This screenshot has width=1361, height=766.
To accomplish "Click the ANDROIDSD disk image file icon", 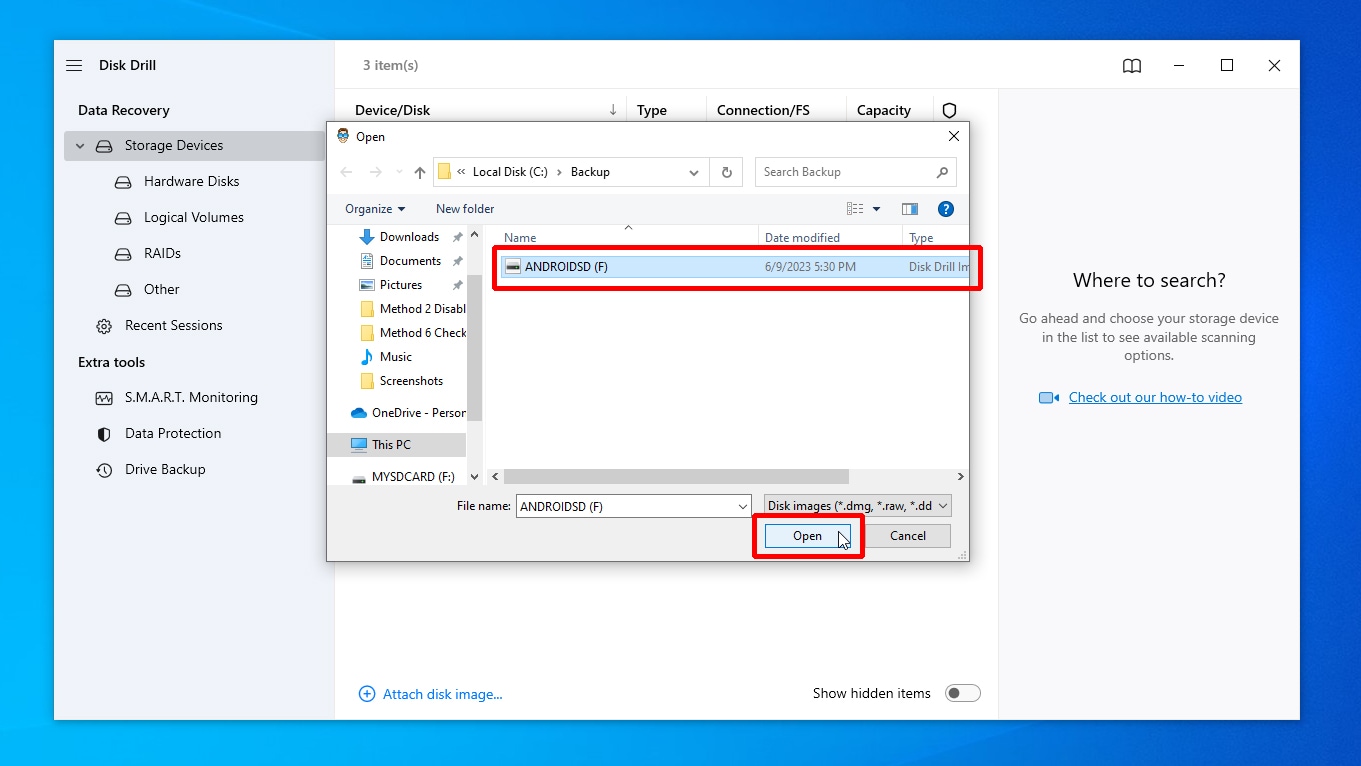I will (x=513, y=267).
